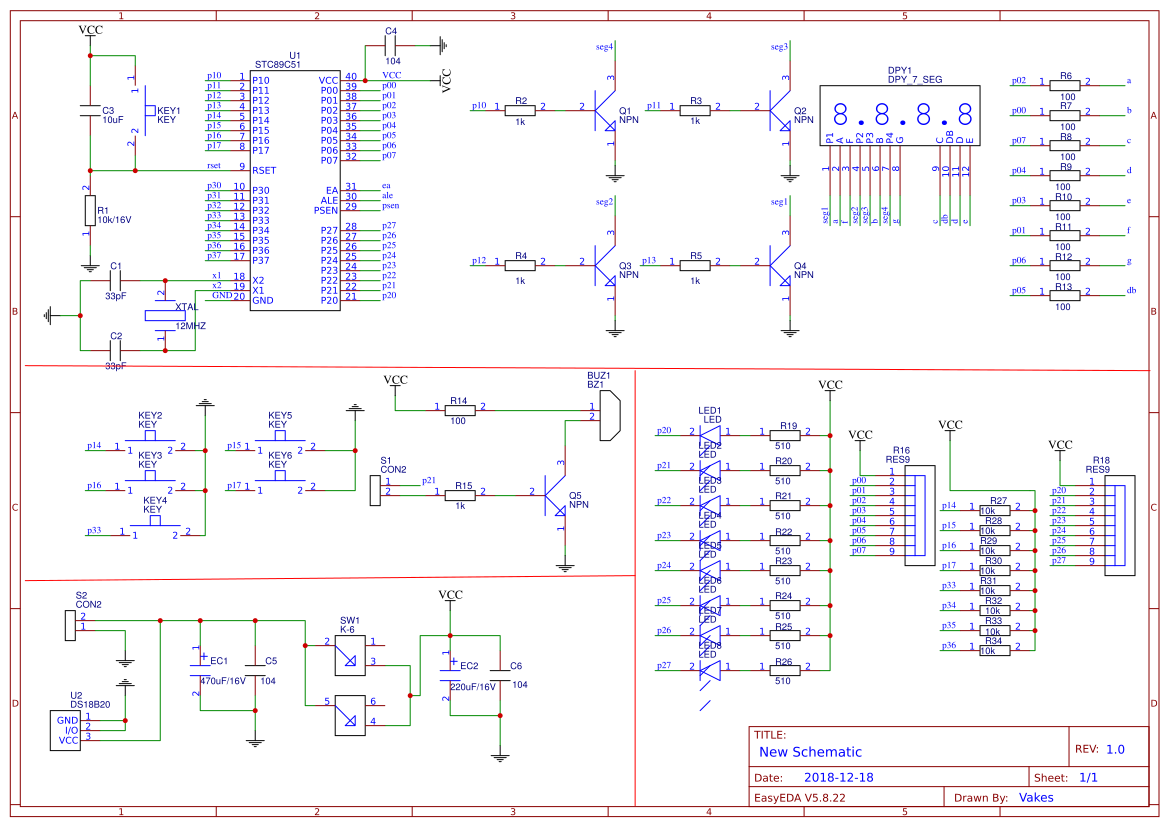Click electrolytic capacitor EC2 220uF/16V
1169x827 pixels.
coord(450,671)
